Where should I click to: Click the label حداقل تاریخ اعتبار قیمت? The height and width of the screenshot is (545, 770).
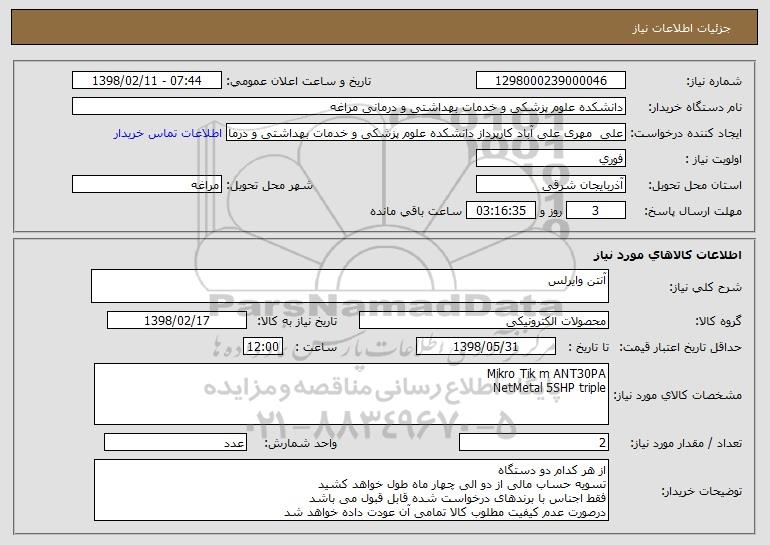[680, 348]
